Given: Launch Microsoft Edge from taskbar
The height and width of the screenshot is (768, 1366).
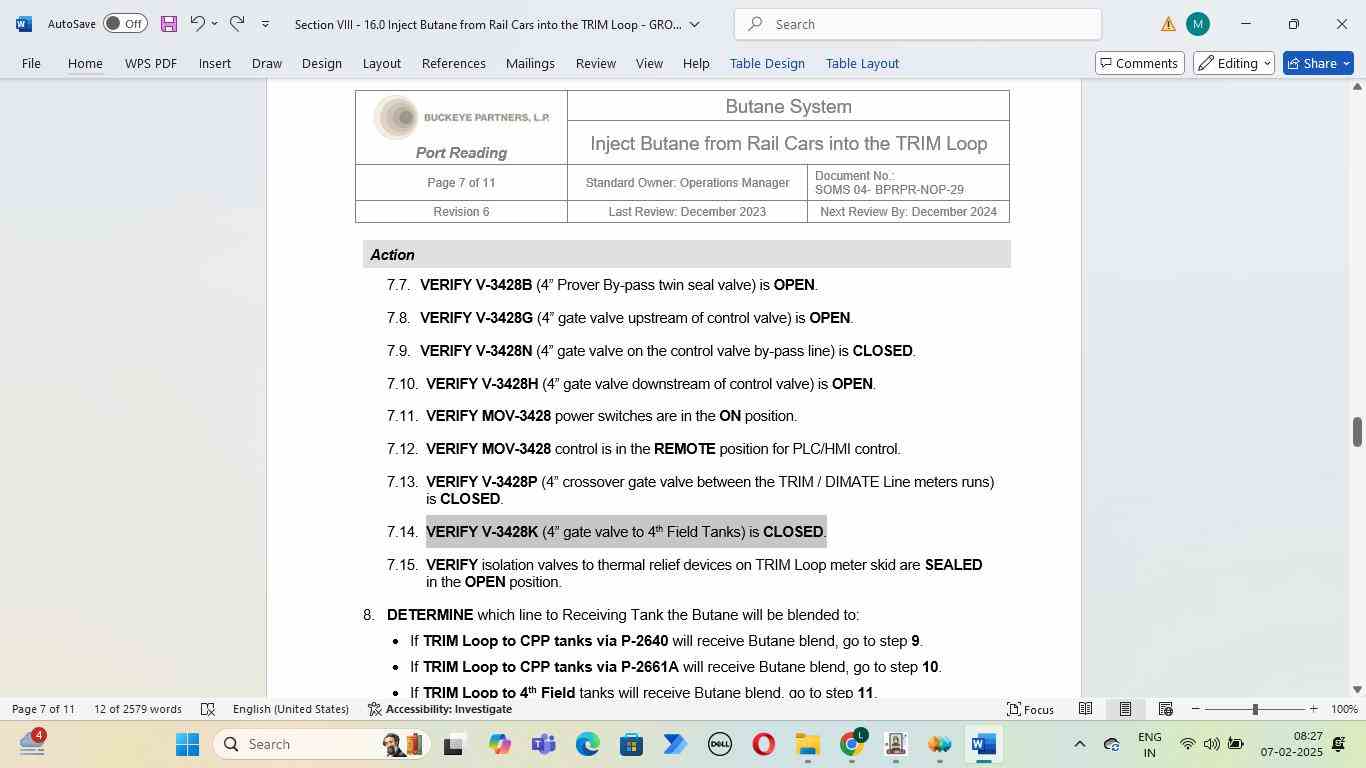Looking at the screenshot, I should click(x=587, y=744).
